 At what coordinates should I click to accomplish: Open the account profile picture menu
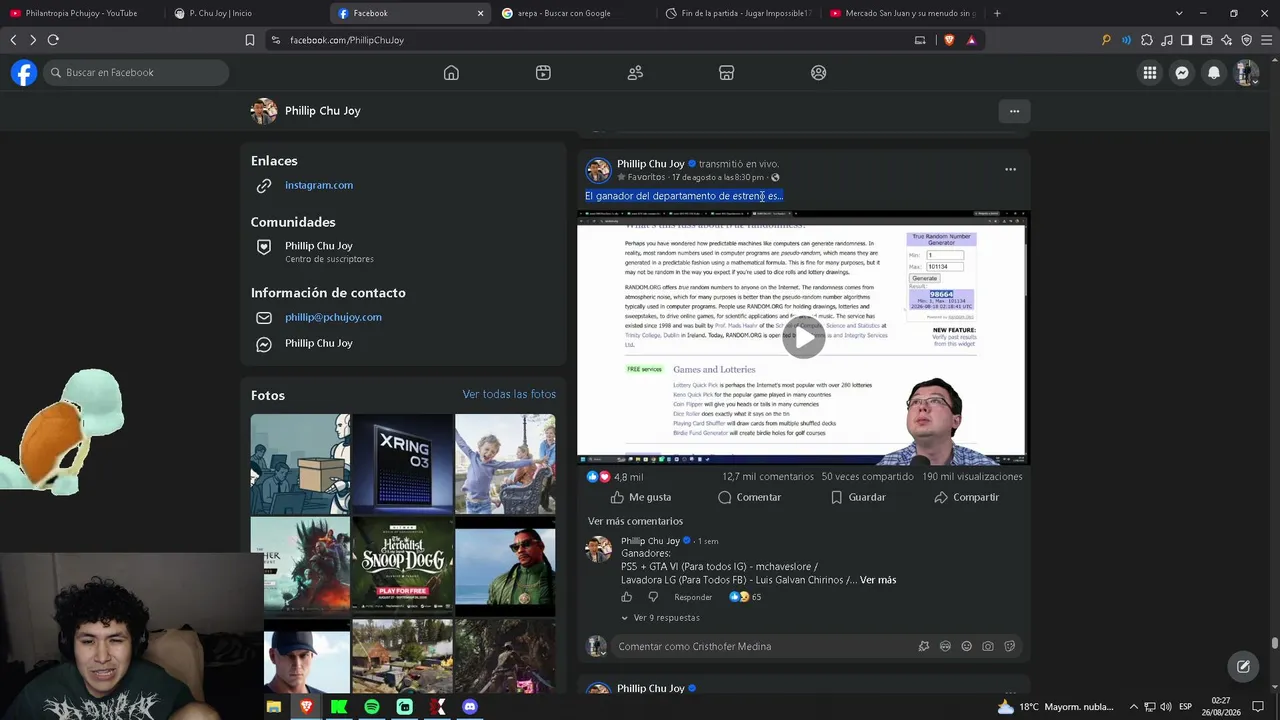tap(1246, 73)
